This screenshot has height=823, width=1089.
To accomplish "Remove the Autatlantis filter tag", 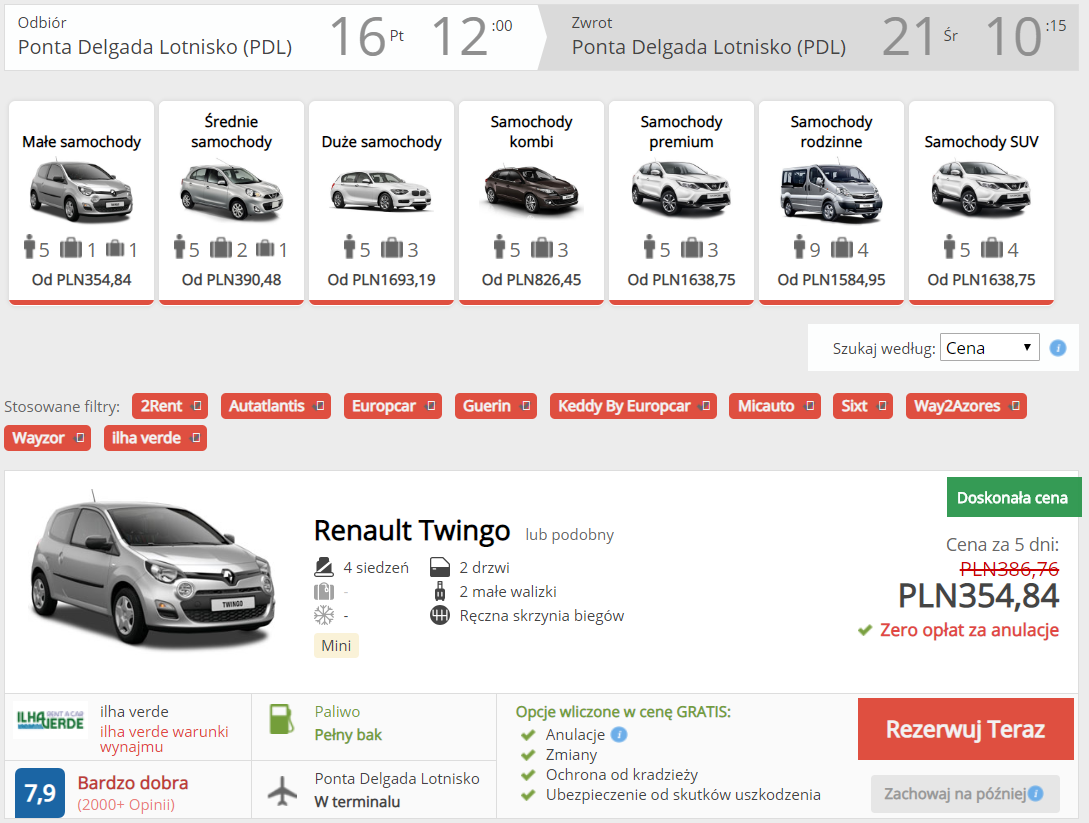I will coord(319,406).
